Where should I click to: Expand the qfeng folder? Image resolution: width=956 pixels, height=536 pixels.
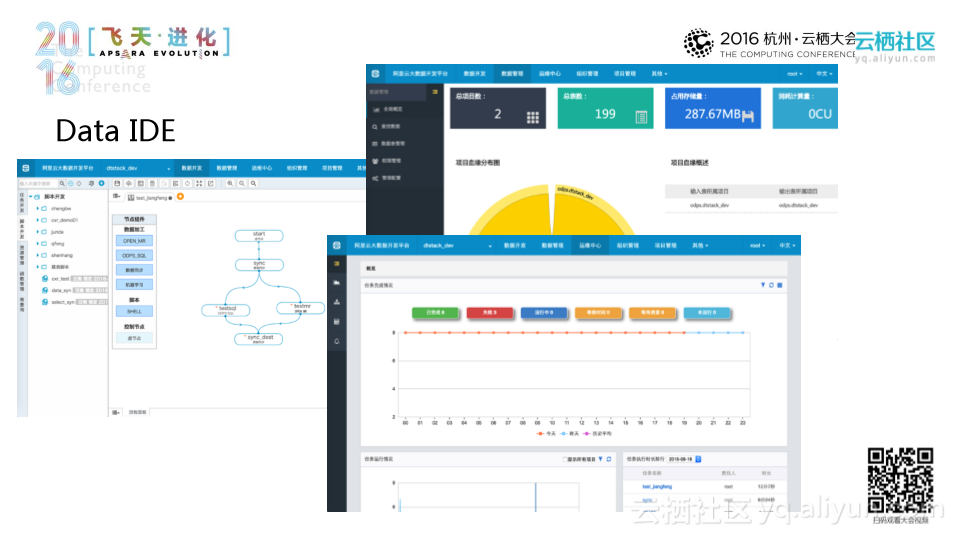pos(37,243)
